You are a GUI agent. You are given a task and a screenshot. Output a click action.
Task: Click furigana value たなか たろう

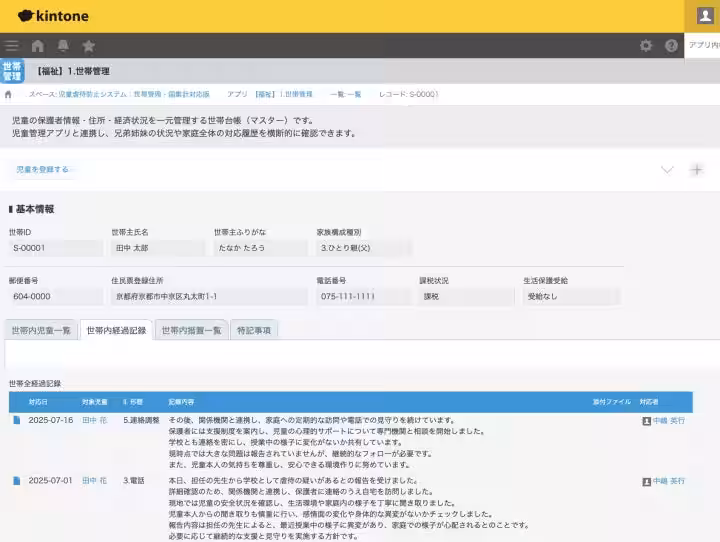point(261,248)
